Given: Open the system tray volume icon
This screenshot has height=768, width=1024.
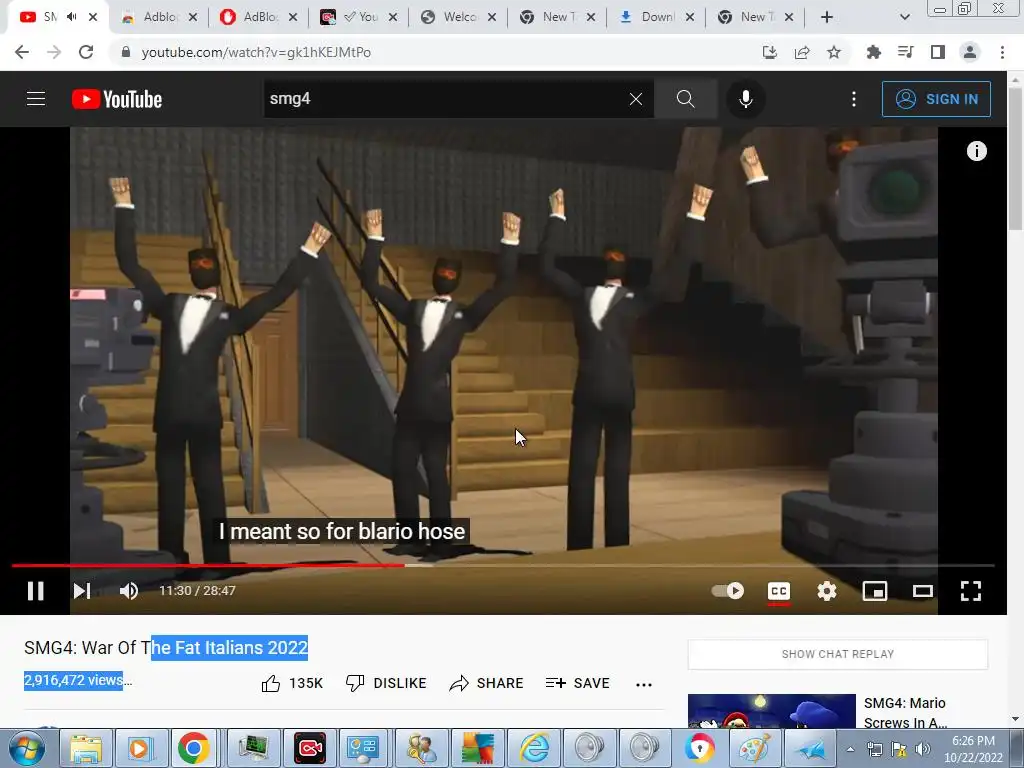Looking at the screenshot, I should (x=923, y=749).
